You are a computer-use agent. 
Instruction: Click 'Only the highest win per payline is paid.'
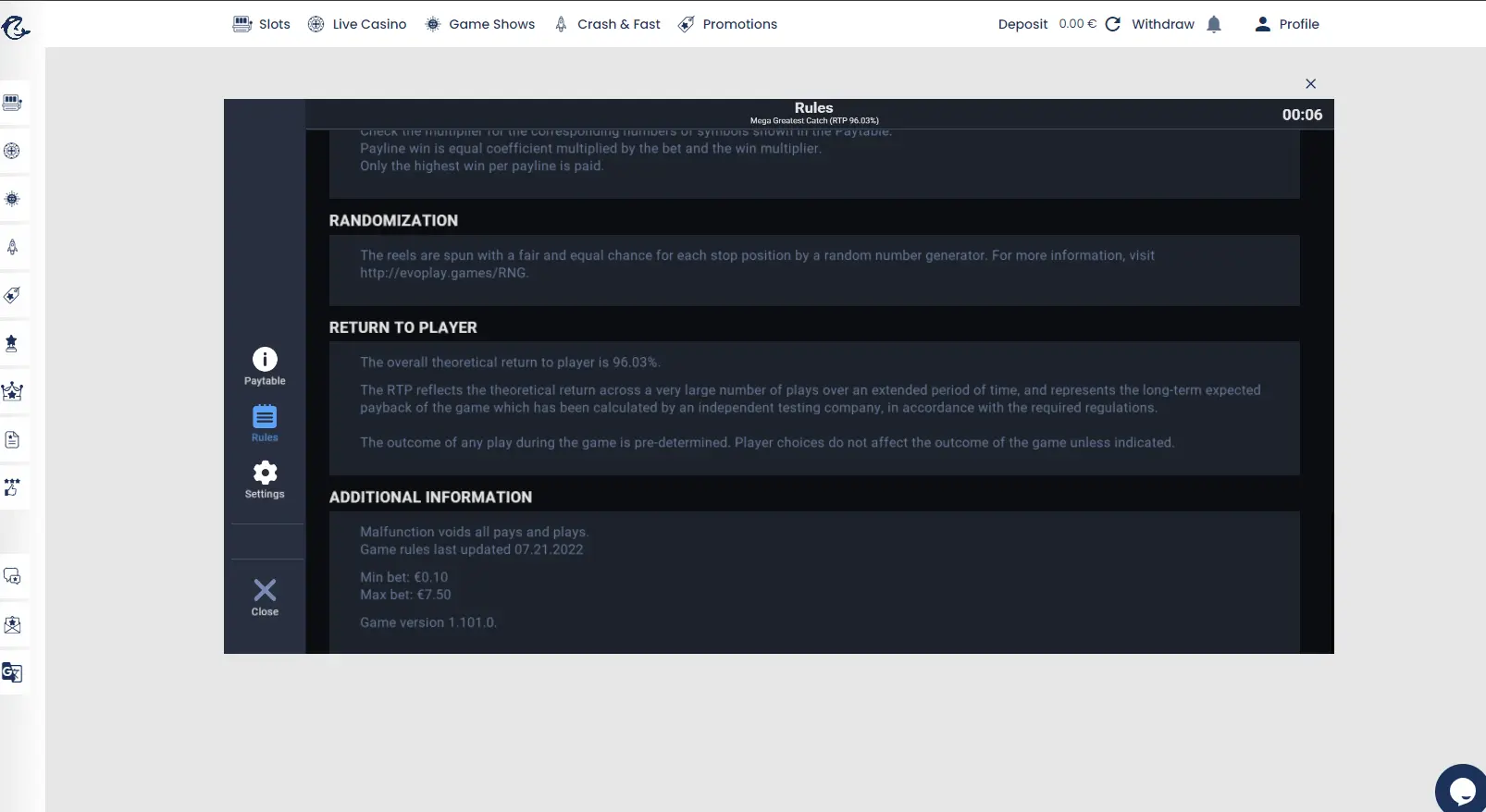pyautogui.click(x=481, y=166)
